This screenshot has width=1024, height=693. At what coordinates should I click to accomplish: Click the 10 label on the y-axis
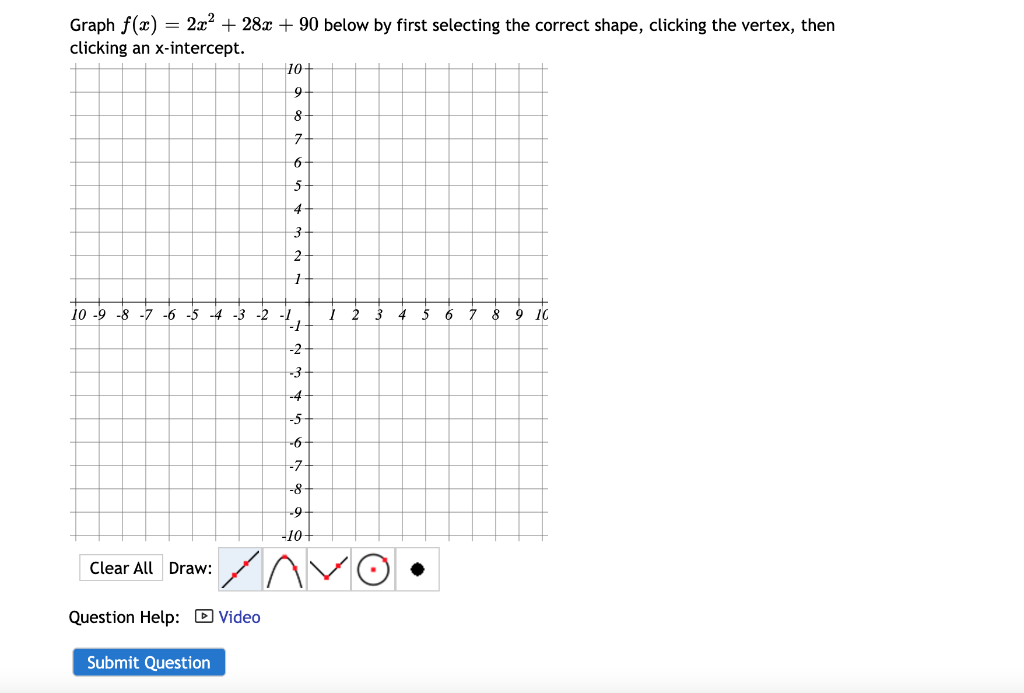pyautogui.click(x=294, y=69)
